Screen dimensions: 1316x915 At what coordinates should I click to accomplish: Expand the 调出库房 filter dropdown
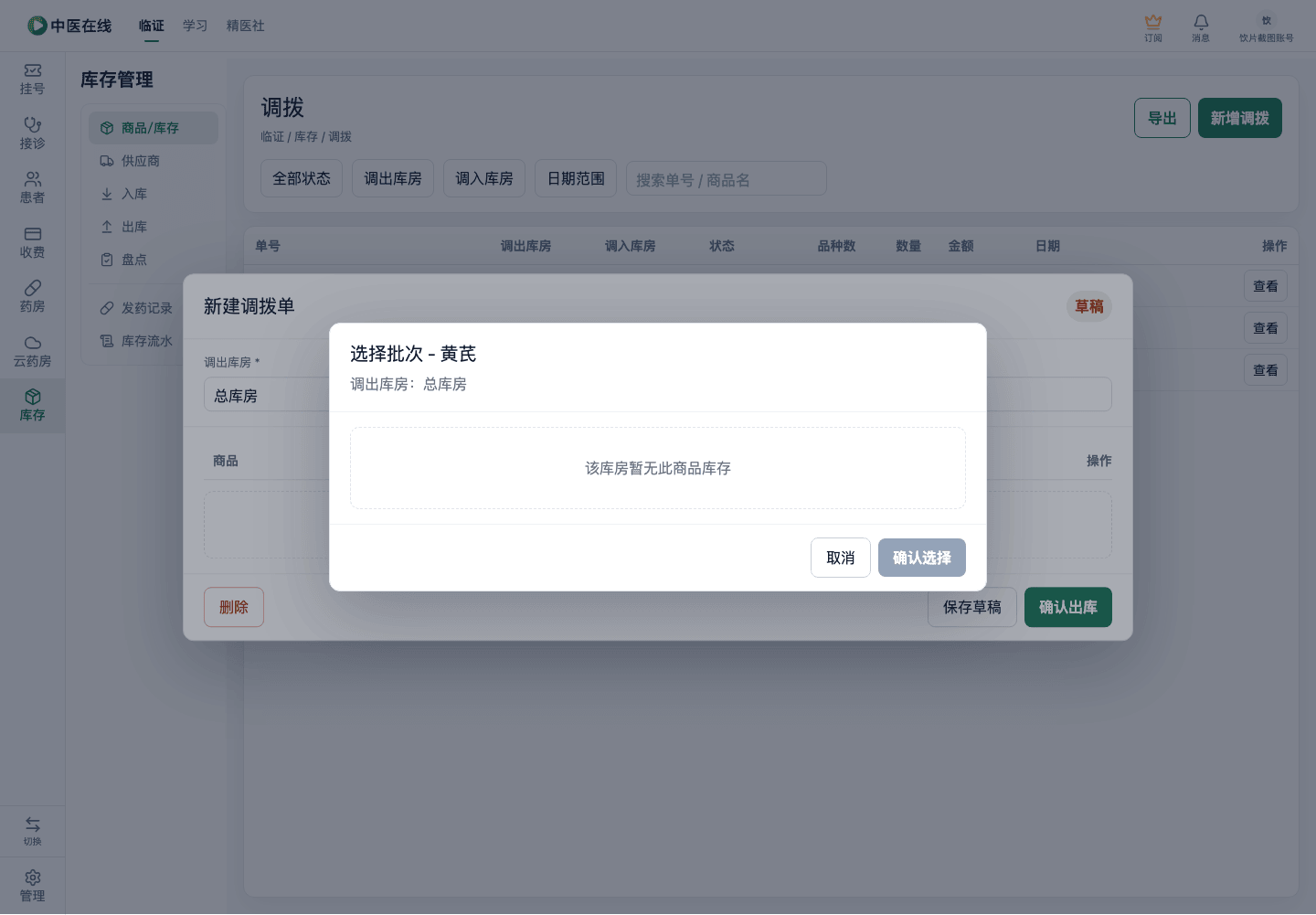(393, 178)
